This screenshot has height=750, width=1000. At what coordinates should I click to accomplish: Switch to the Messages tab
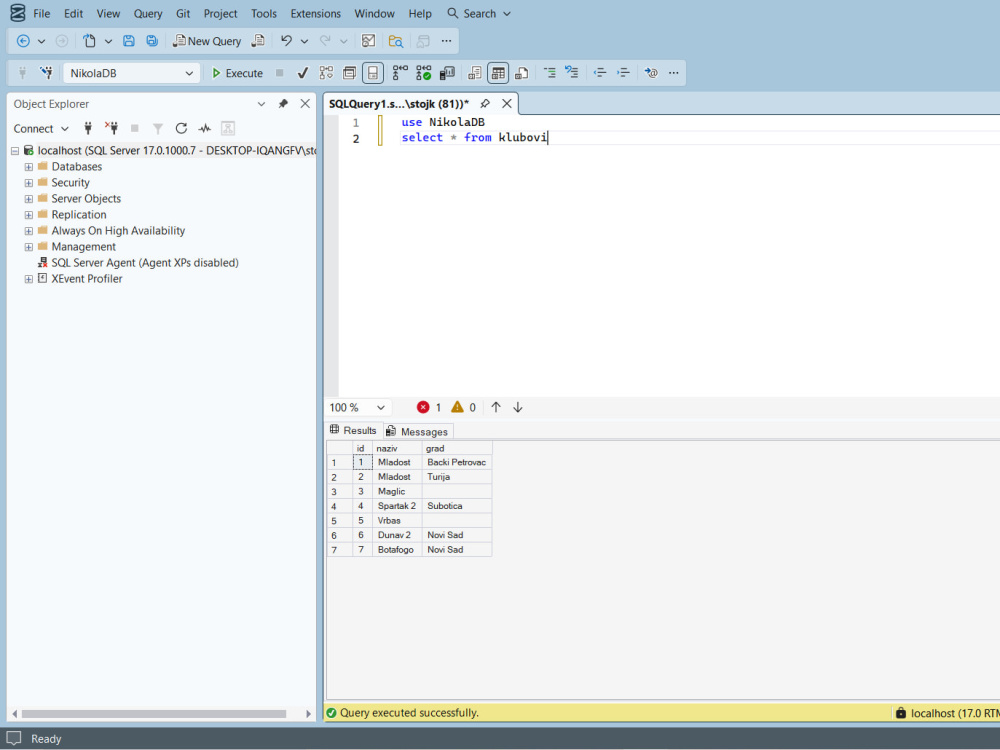[417, 432]
